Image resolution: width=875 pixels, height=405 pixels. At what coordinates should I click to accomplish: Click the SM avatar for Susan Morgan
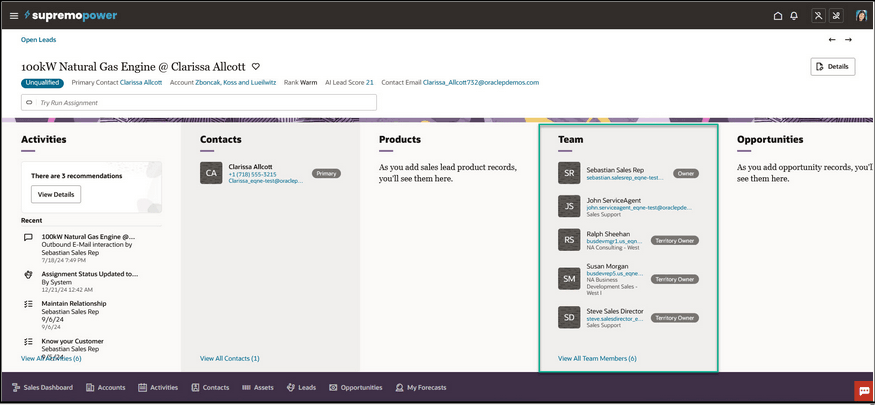coord(569,278)
